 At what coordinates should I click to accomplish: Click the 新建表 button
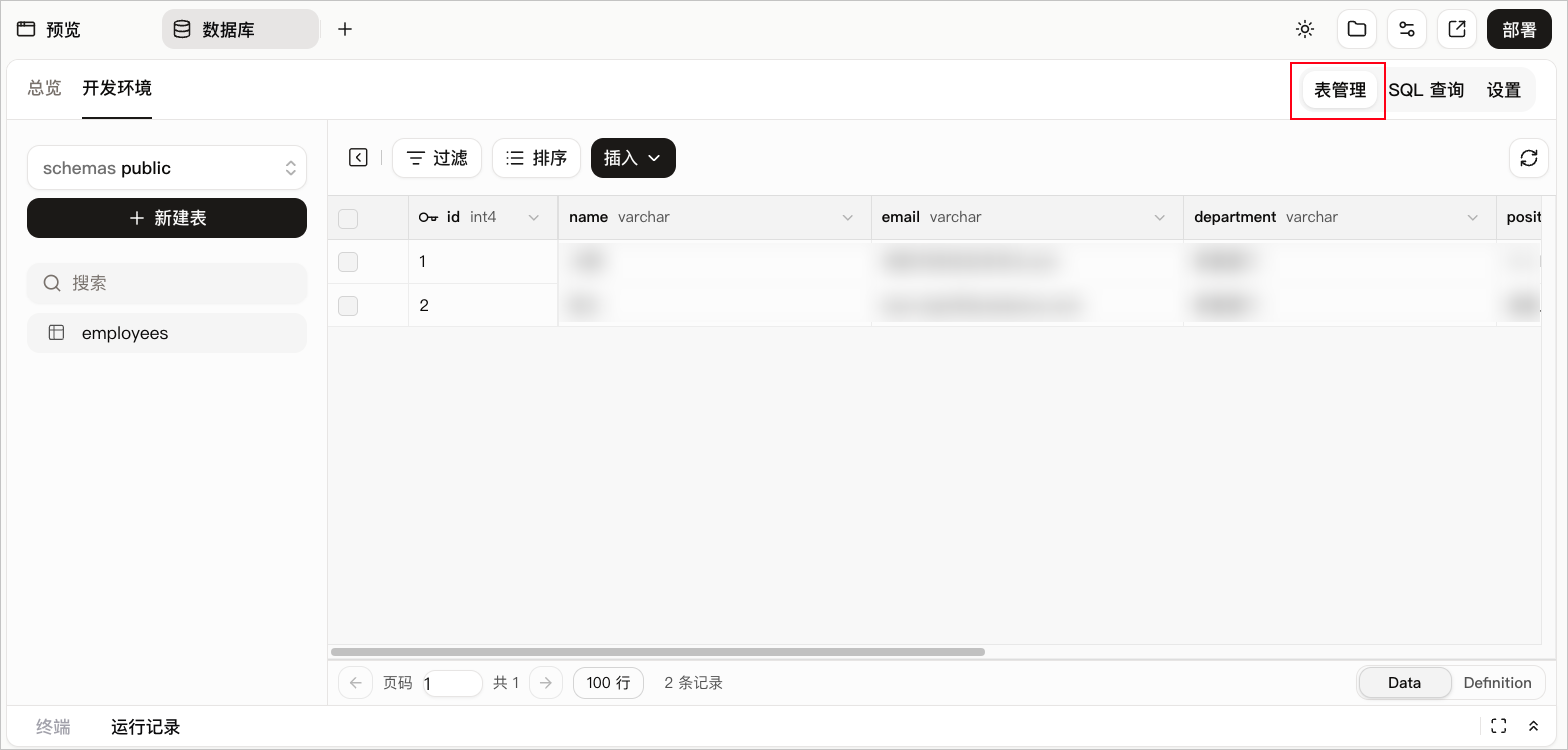167,218
